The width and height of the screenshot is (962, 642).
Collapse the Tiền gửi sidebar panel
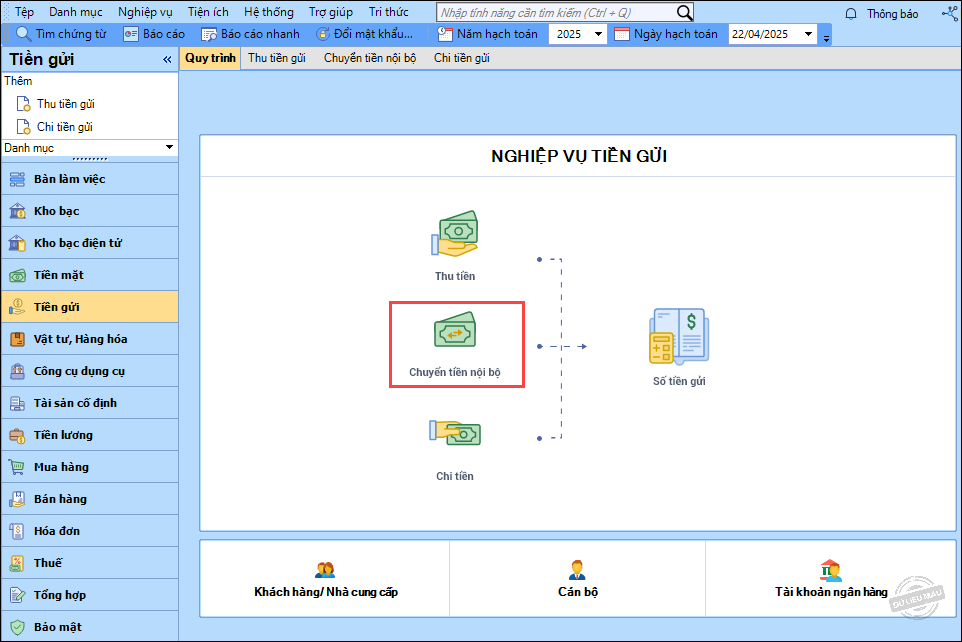click(x=167, y=60)
